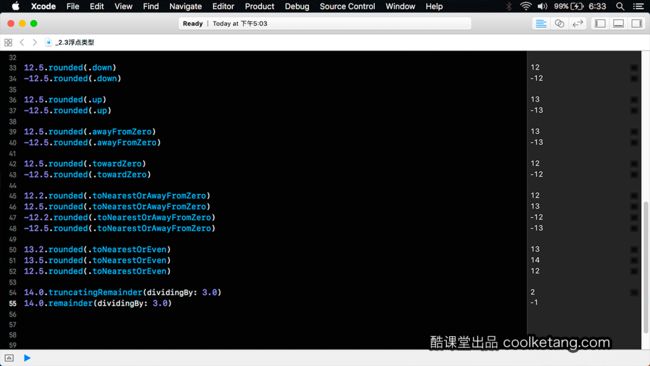The image size is (650, 366).
Task: Open the Find menu
Action: pos(150,6)
